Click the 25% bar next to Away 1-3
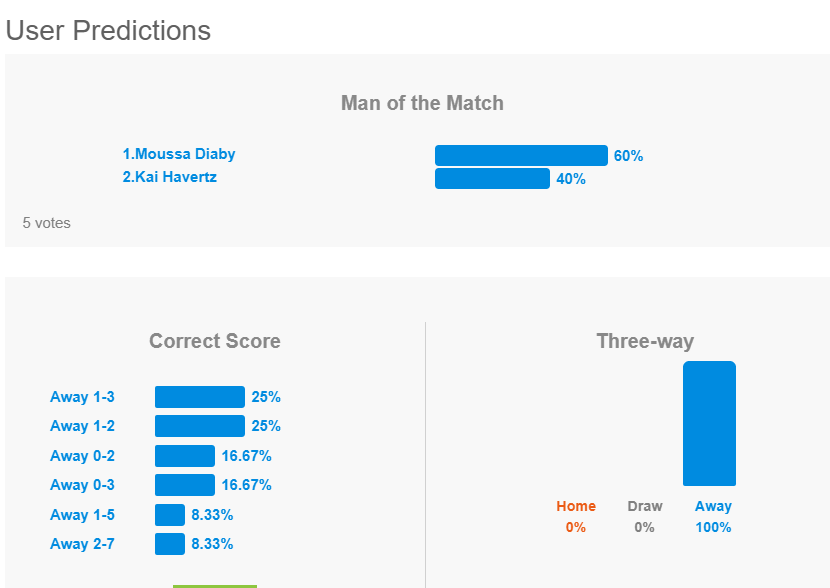830x588 pixels. tap(200, 397)
